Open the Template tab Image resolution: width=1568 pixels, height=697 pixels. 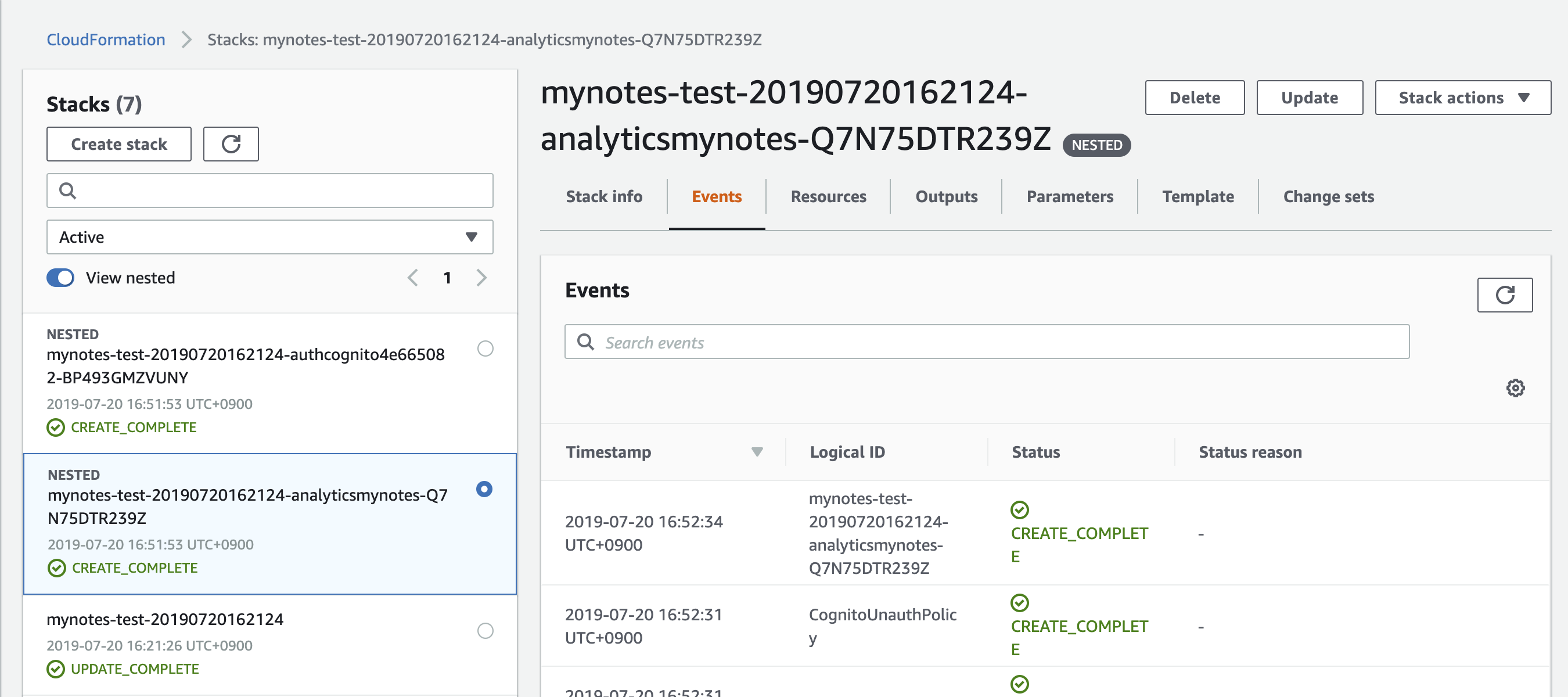point(1197,197)
